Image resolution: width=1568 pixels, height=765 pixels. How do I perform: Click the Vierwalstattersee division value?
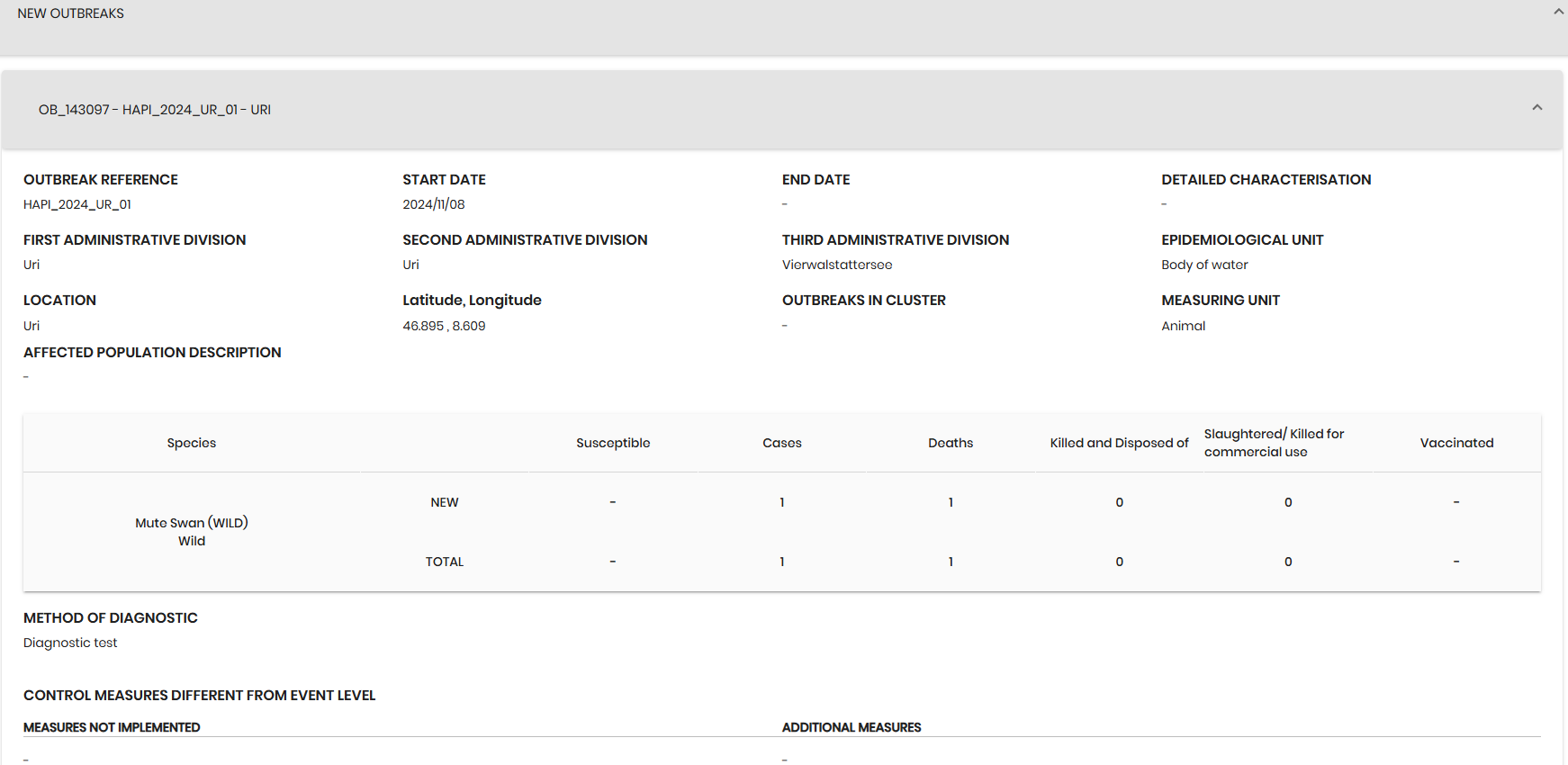coord(836,265)
